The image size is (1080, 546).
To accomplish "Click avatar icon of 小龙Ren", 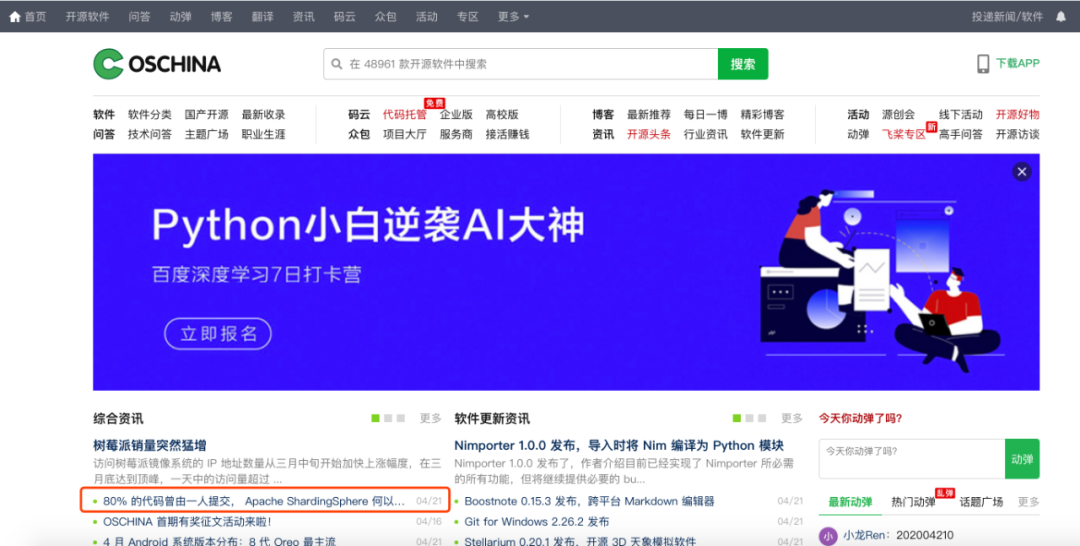I will click(x=828, y=535).
